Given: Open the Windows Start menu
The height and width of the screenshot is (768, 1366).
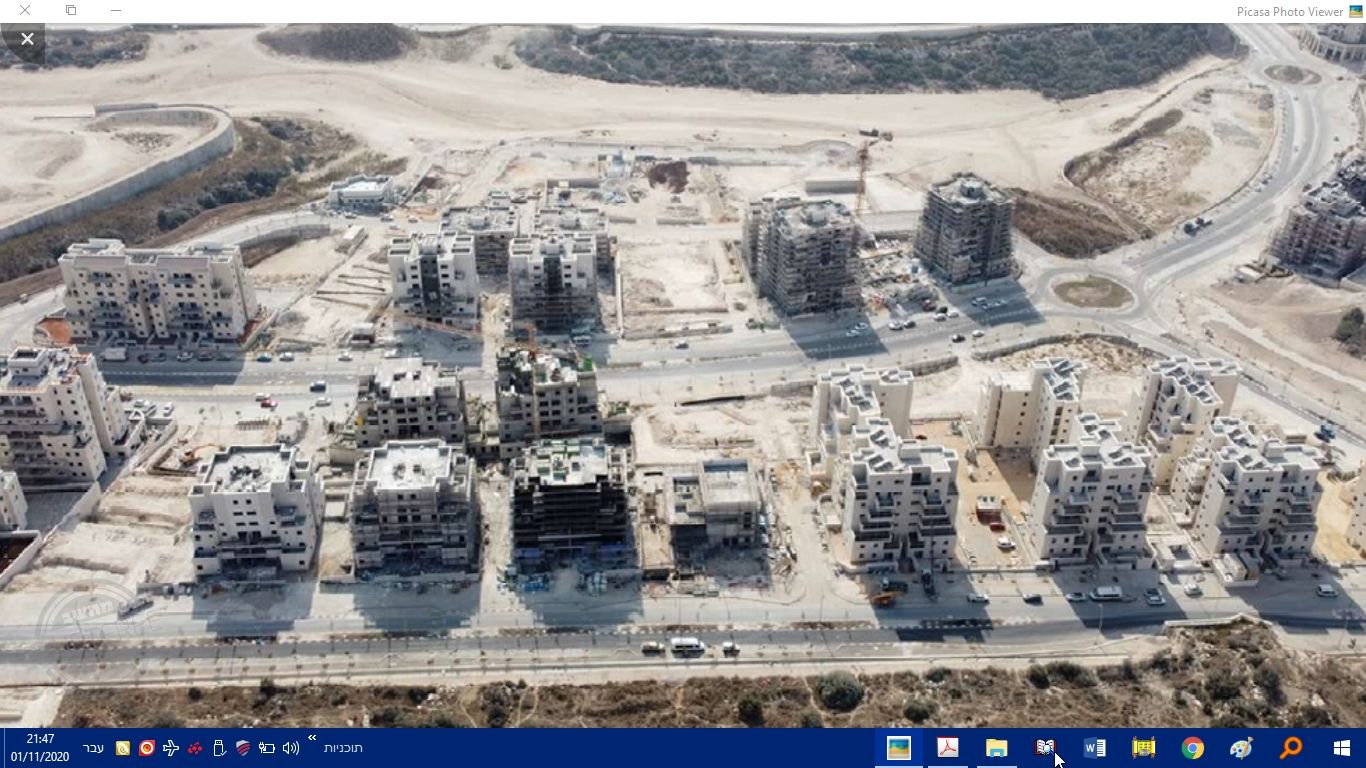Looking at the screenshot, I should point(1342,748).
